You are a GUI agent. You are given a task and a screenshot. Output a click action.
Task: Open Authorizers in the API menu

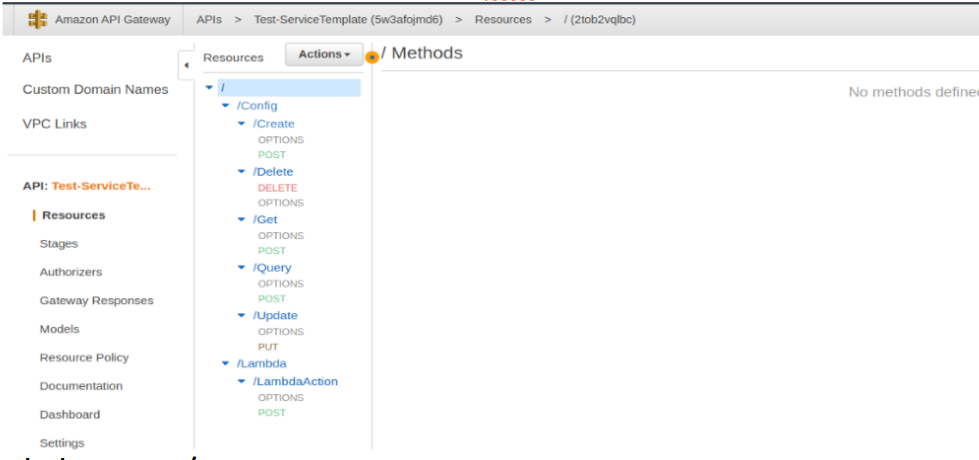point(70,272)
